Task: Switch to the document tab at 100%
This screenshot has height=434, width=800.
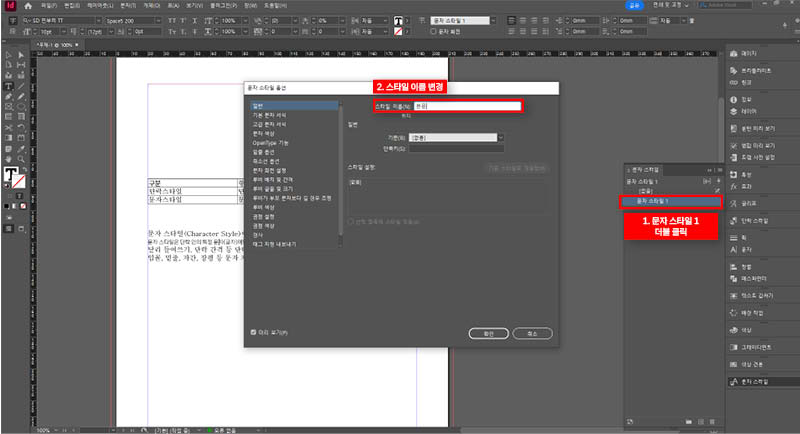Action: tap(56, 45)
